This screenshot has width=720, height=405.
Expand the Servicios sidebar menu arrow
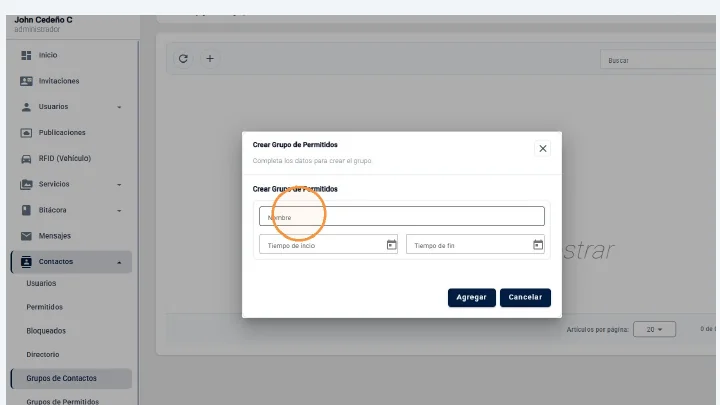click(x=119, y=185)
